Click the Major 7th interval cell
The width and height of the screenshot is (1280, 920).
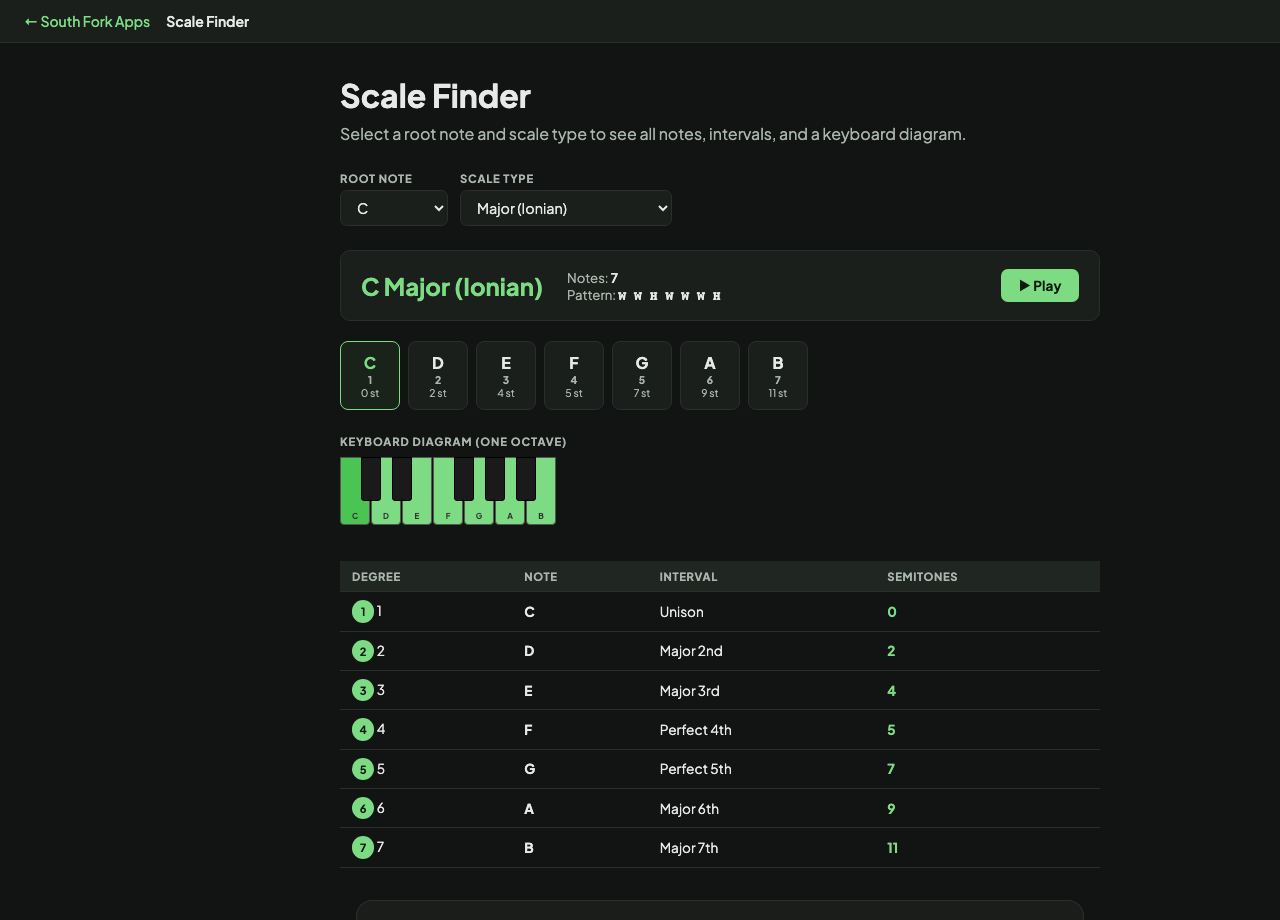click(x=761, y=847)
